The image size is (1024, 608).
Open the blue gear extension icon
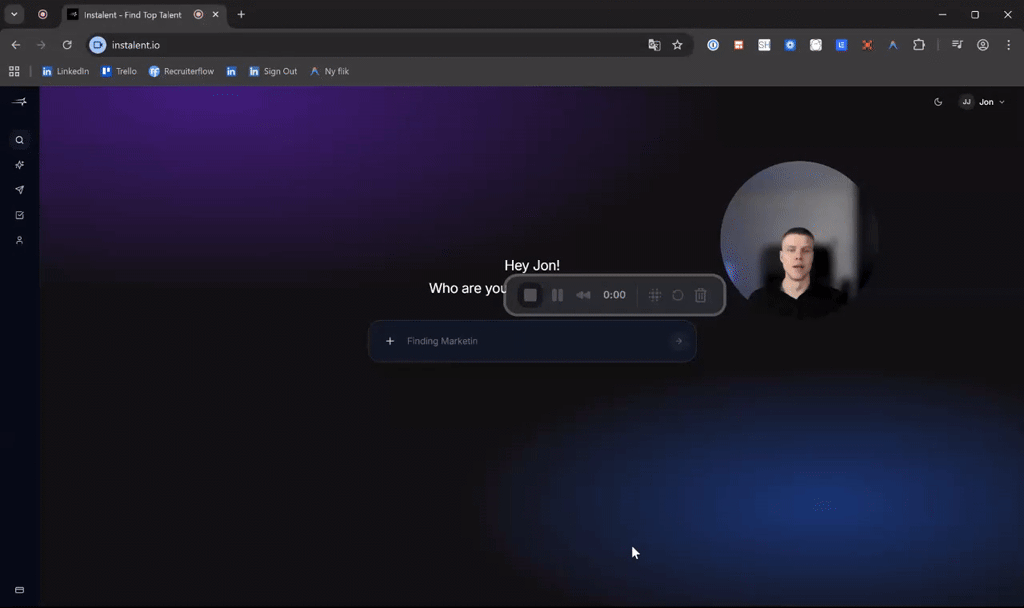790,45
